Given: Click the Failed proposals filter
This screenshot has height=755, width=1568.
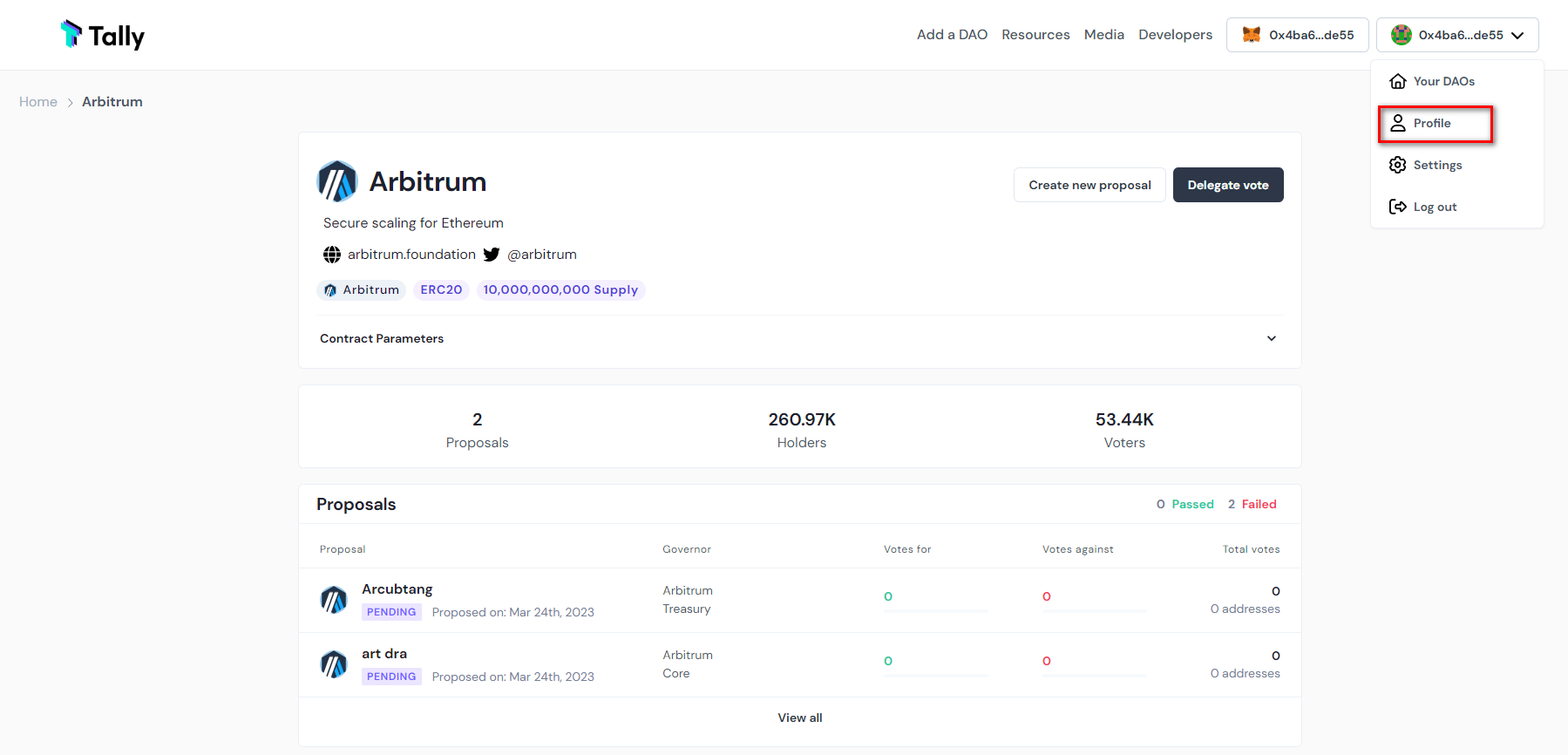Looking at the screenshot, I should 1252,504.
